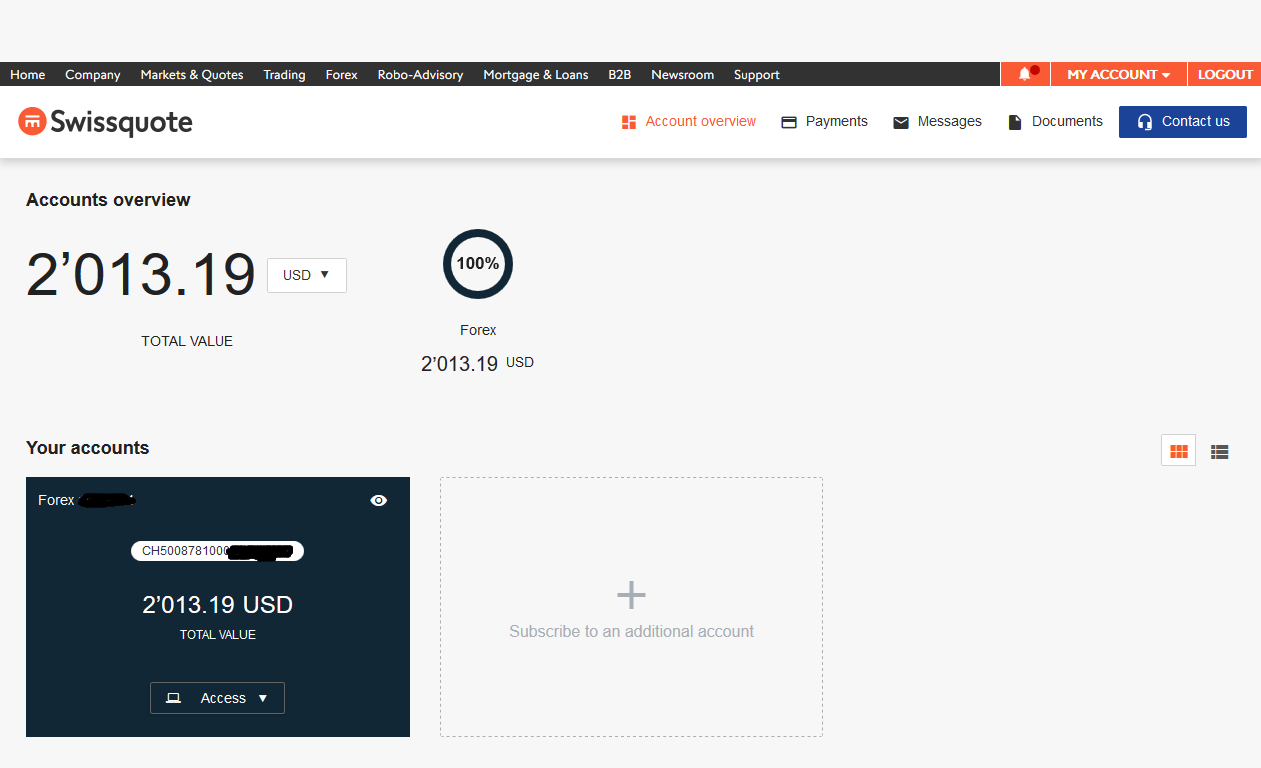The height and width of the screenshot is (768, 1261).
Task: Switch accounts to grid view
Action: 1178,450
